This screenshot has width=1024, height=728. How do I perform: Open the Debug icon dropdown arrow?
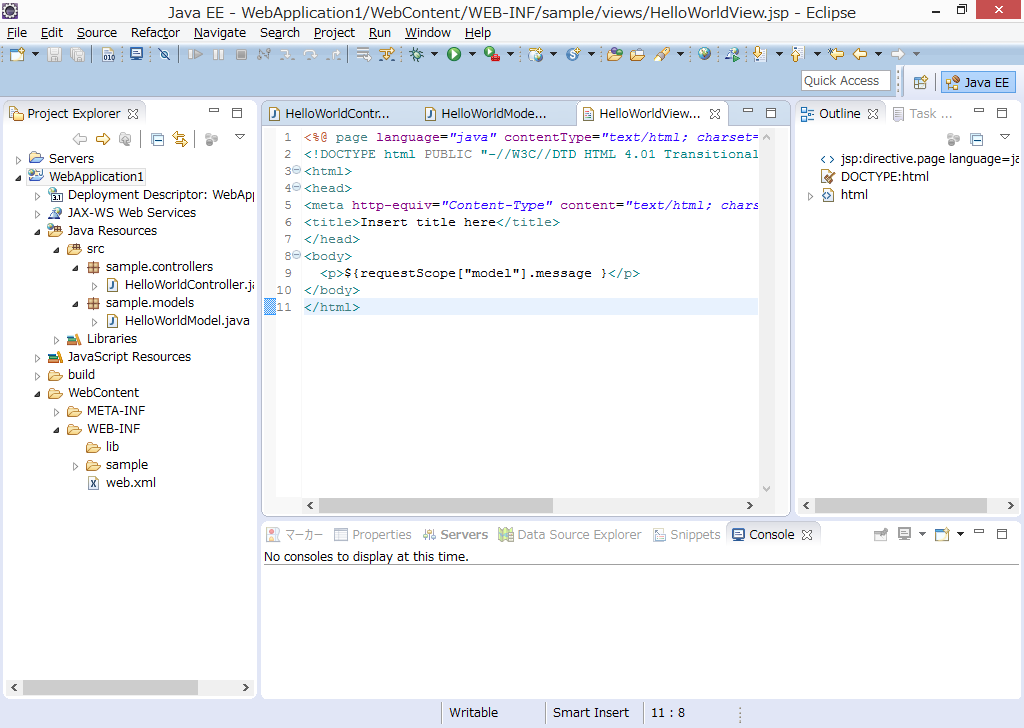[x=434, y=54]
